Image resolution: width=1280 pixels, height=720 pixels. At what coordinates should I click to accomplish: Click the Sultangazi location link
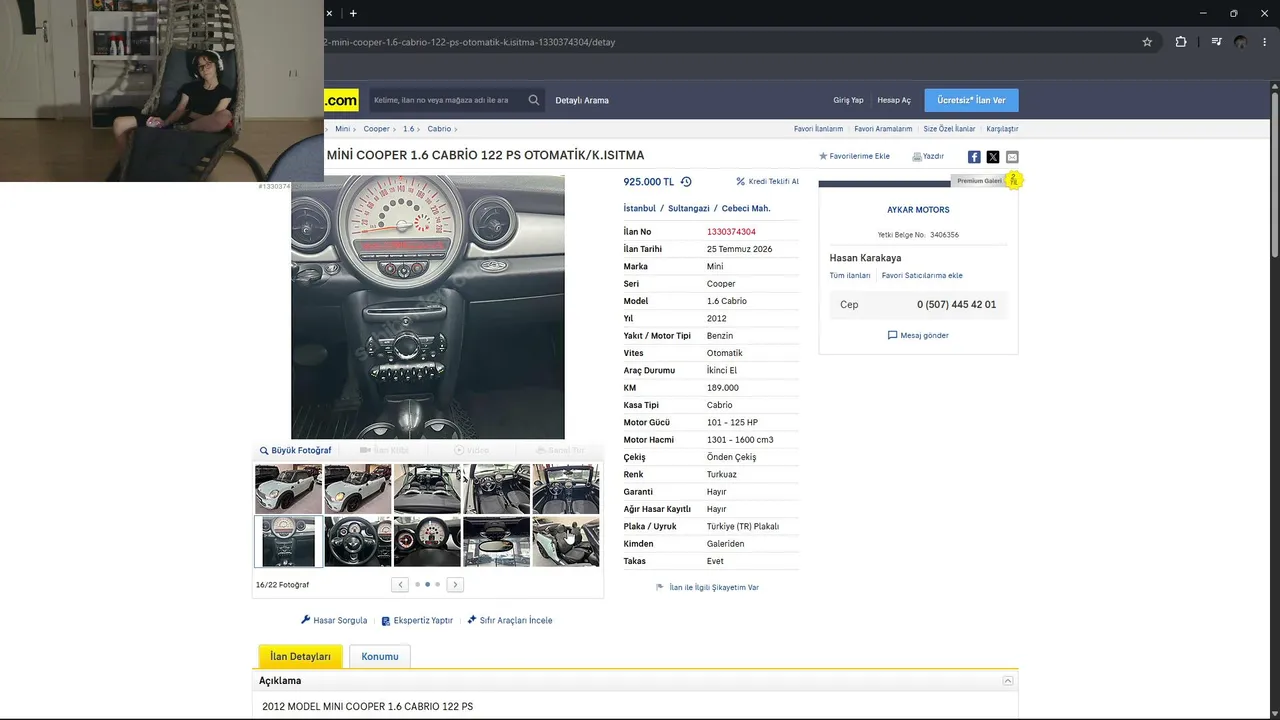point(689,208)
